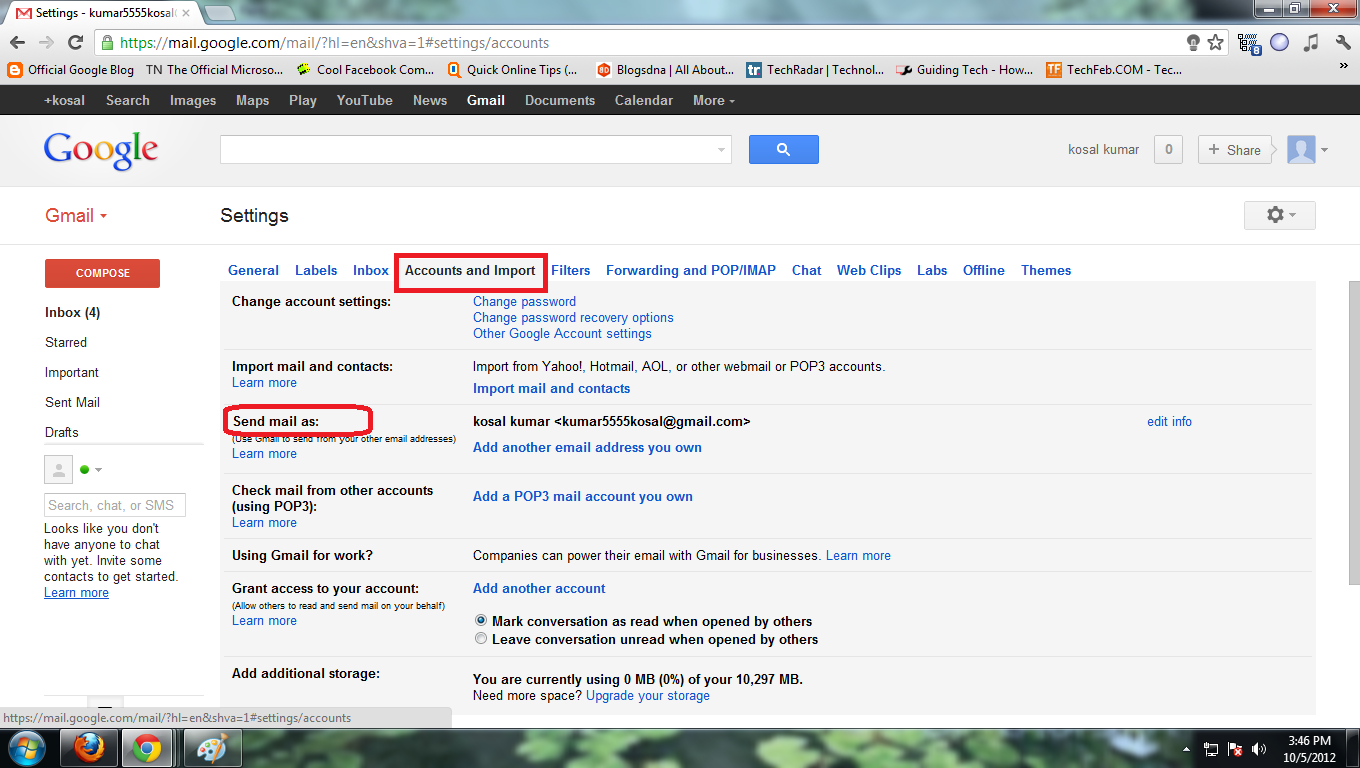Click Import mail and contacts link

tap(551, 388)
